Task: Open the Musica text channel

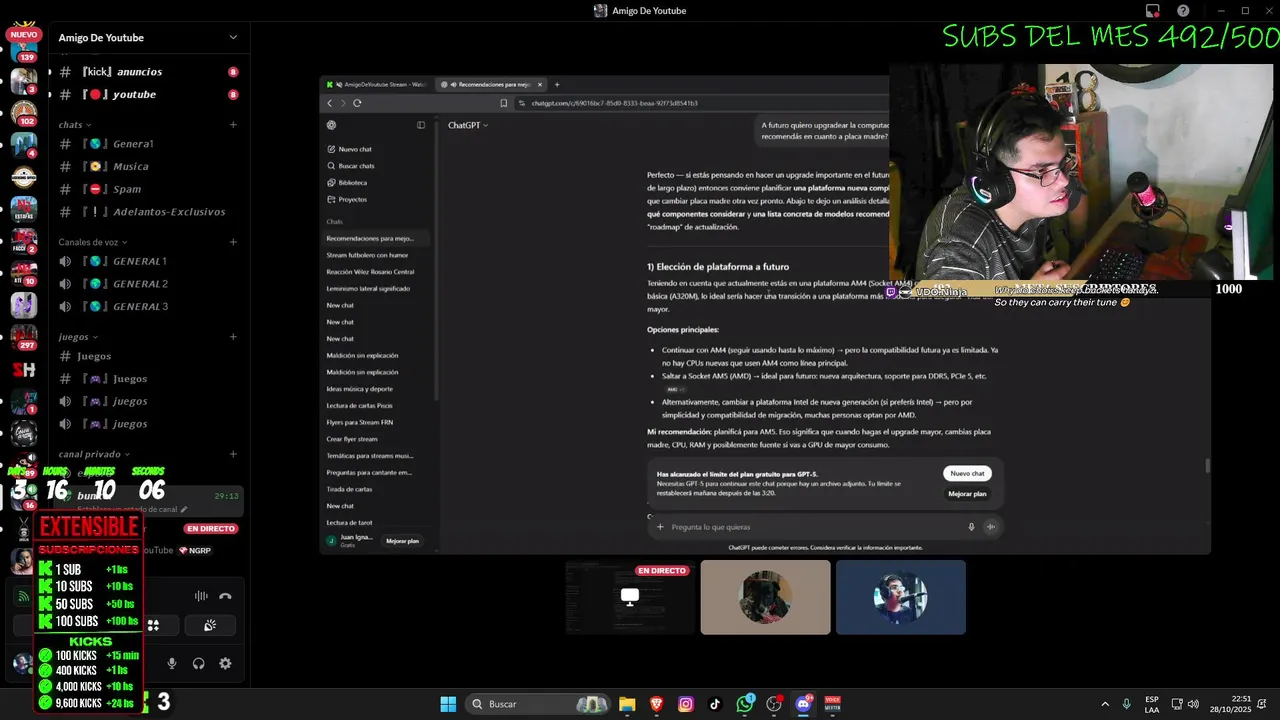Action: tap(148, 167)
